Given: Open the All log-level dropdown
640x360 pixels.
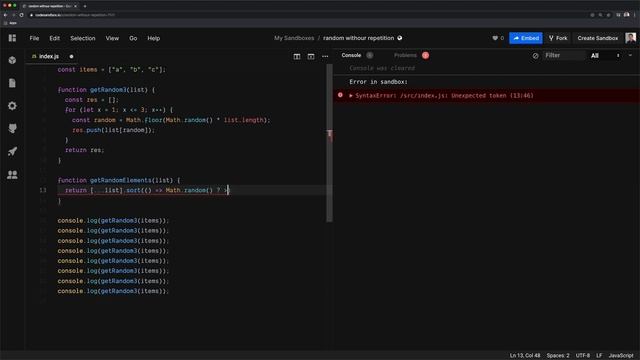Looking at the screenshot, I should pos(606,56).
